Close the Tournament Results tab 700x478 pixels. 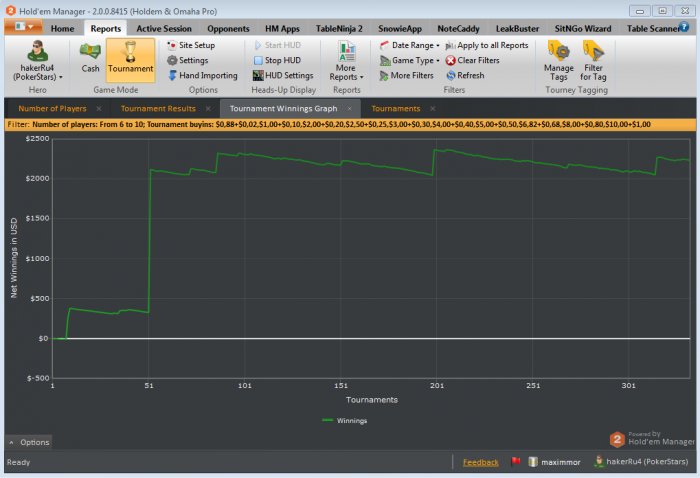tap(208, 108)
